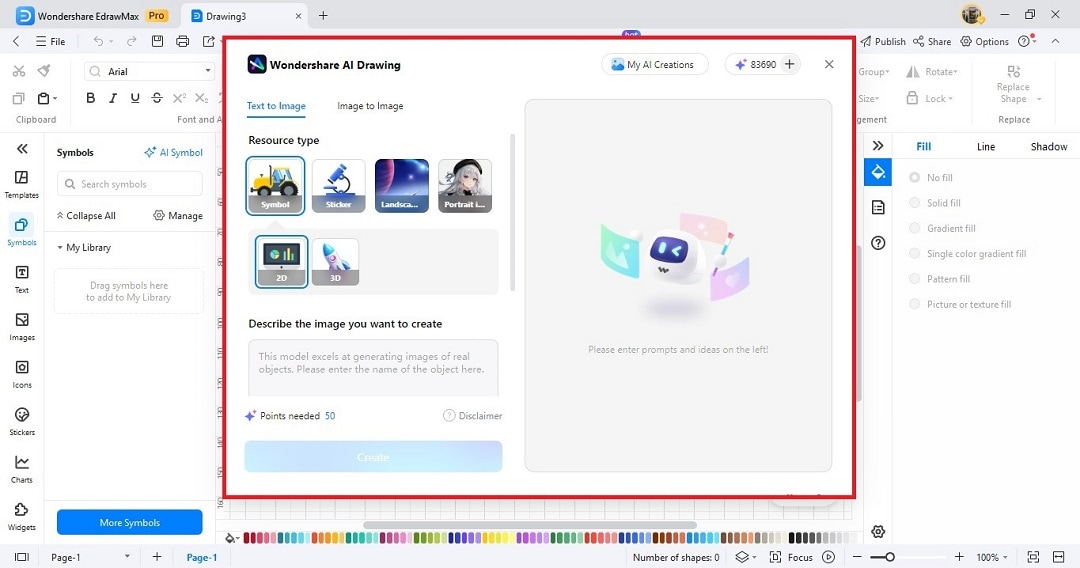Screen dimensions: 1080x568
Task: Open the Arial font dropdown
Action: click(x=208, y=71)
